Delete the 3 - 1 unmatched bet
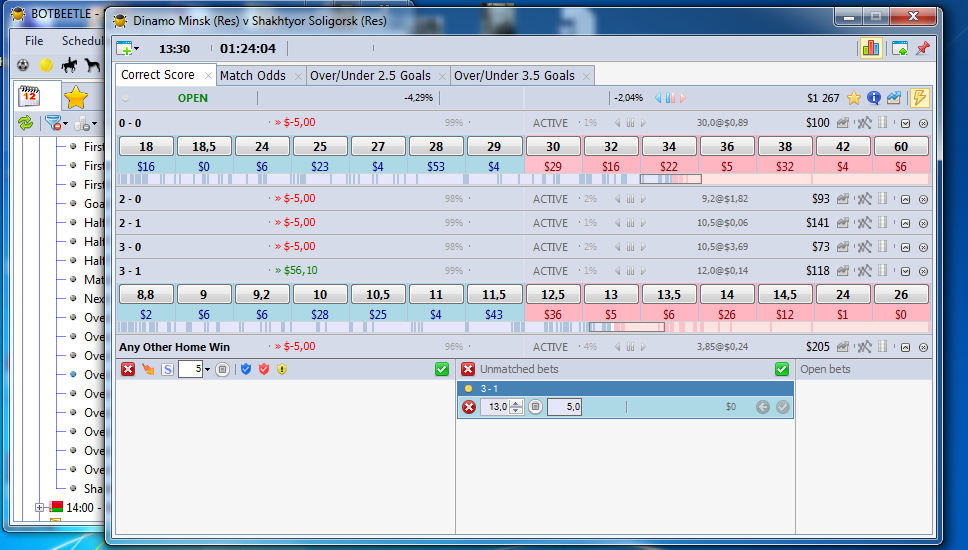The image size is (968, 550). pos(469,407)
